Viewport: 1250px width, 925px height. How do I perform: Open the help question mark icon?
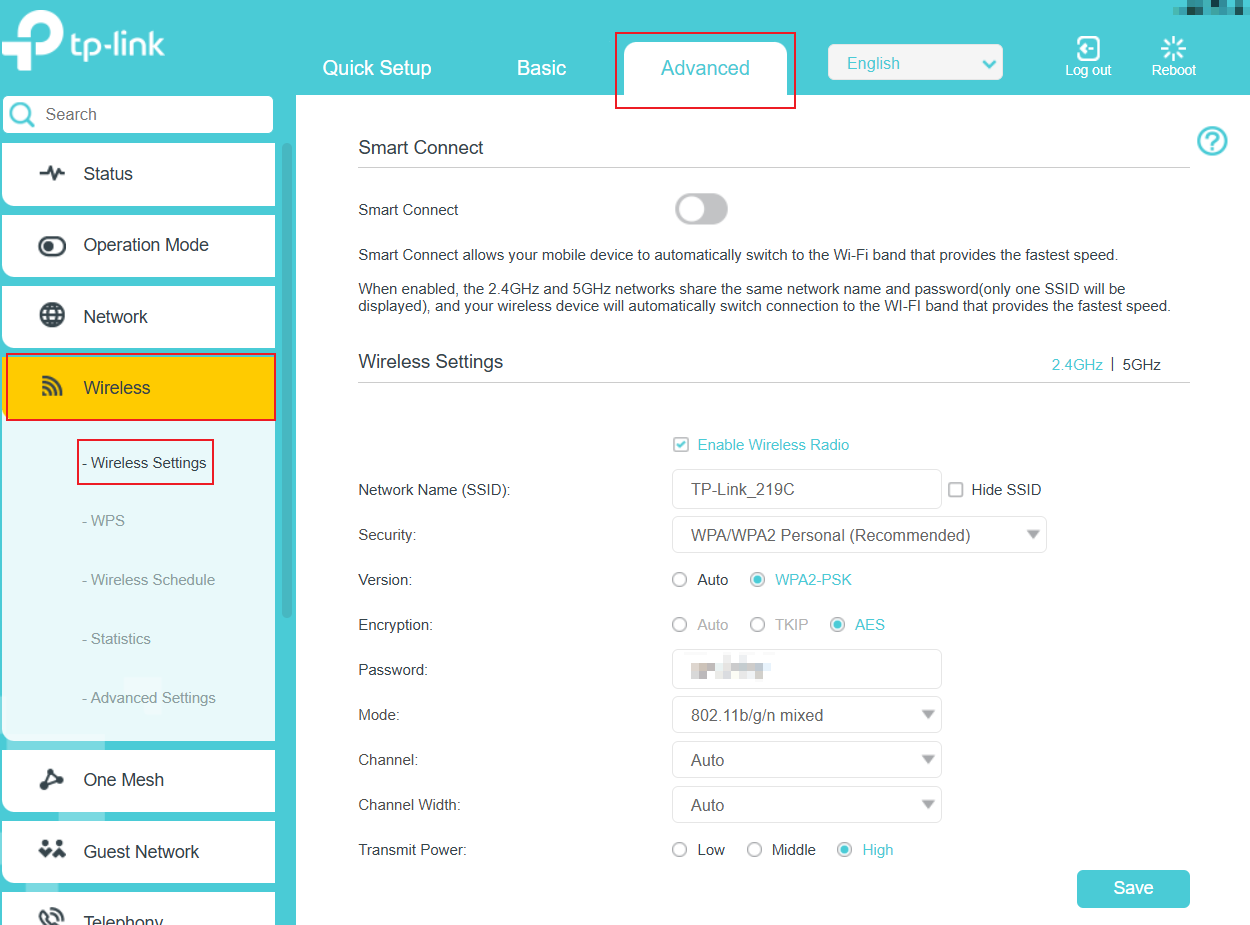1211,141
